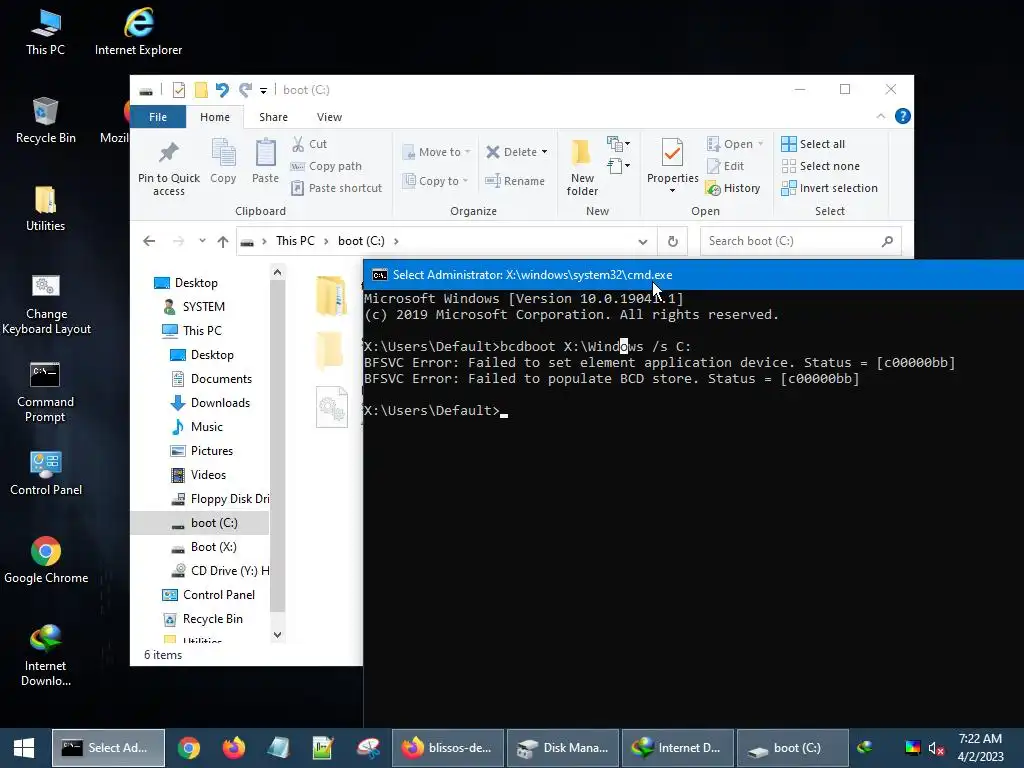Go up one folder level
Viewport: 1024px width, 768px height.
223,242
